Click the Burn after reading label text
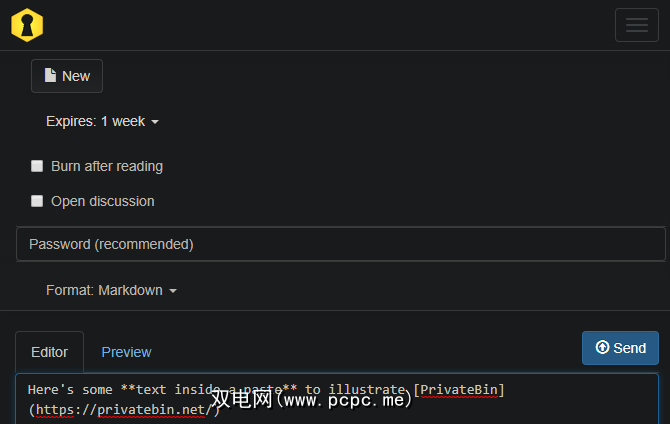Screen dimensions: 670x424 tap(107, 166)
